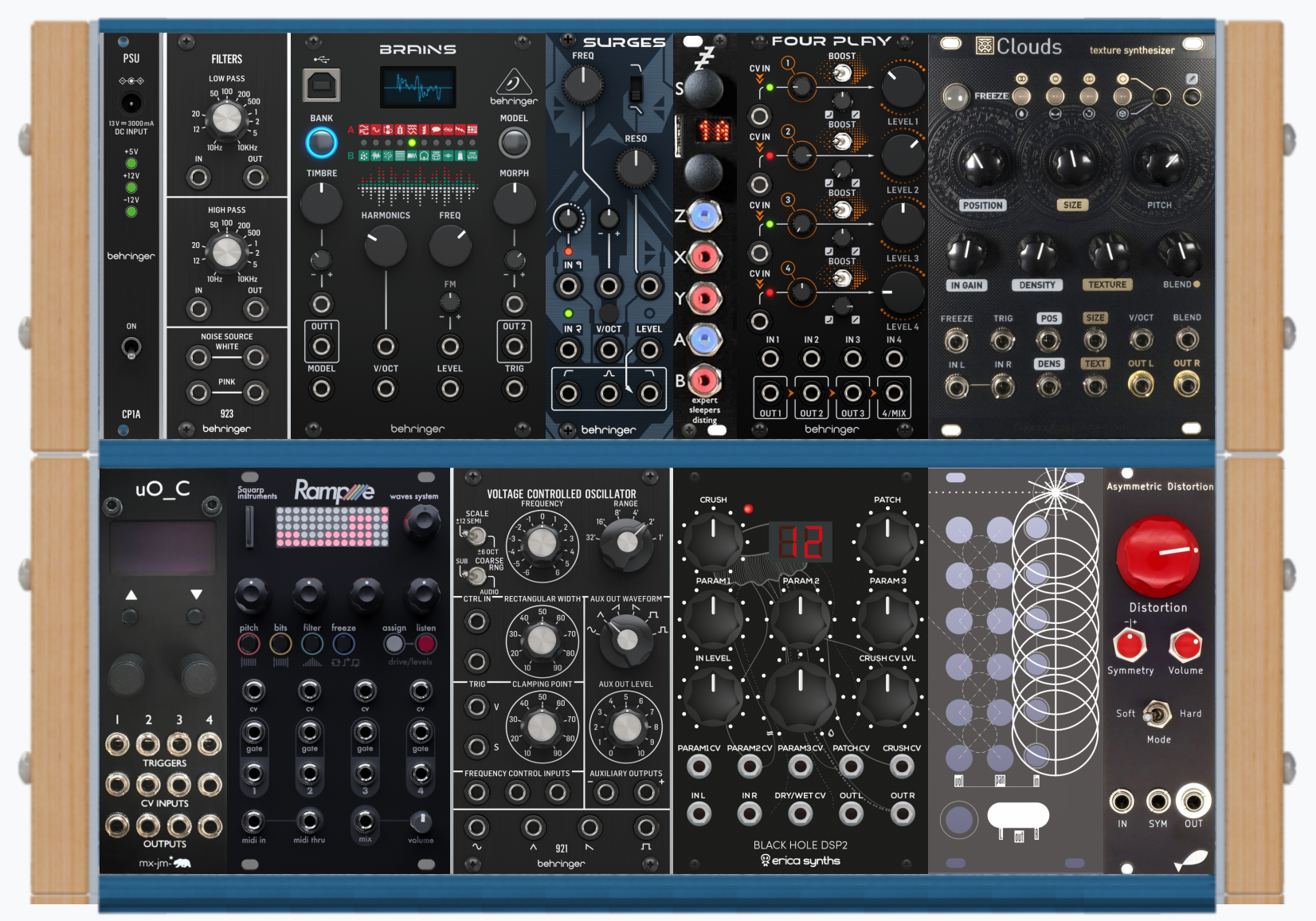Tap the up arrow button on uO_C
Image resolution: width=1316 pixels, height=921 pixels.
(131, 616)
